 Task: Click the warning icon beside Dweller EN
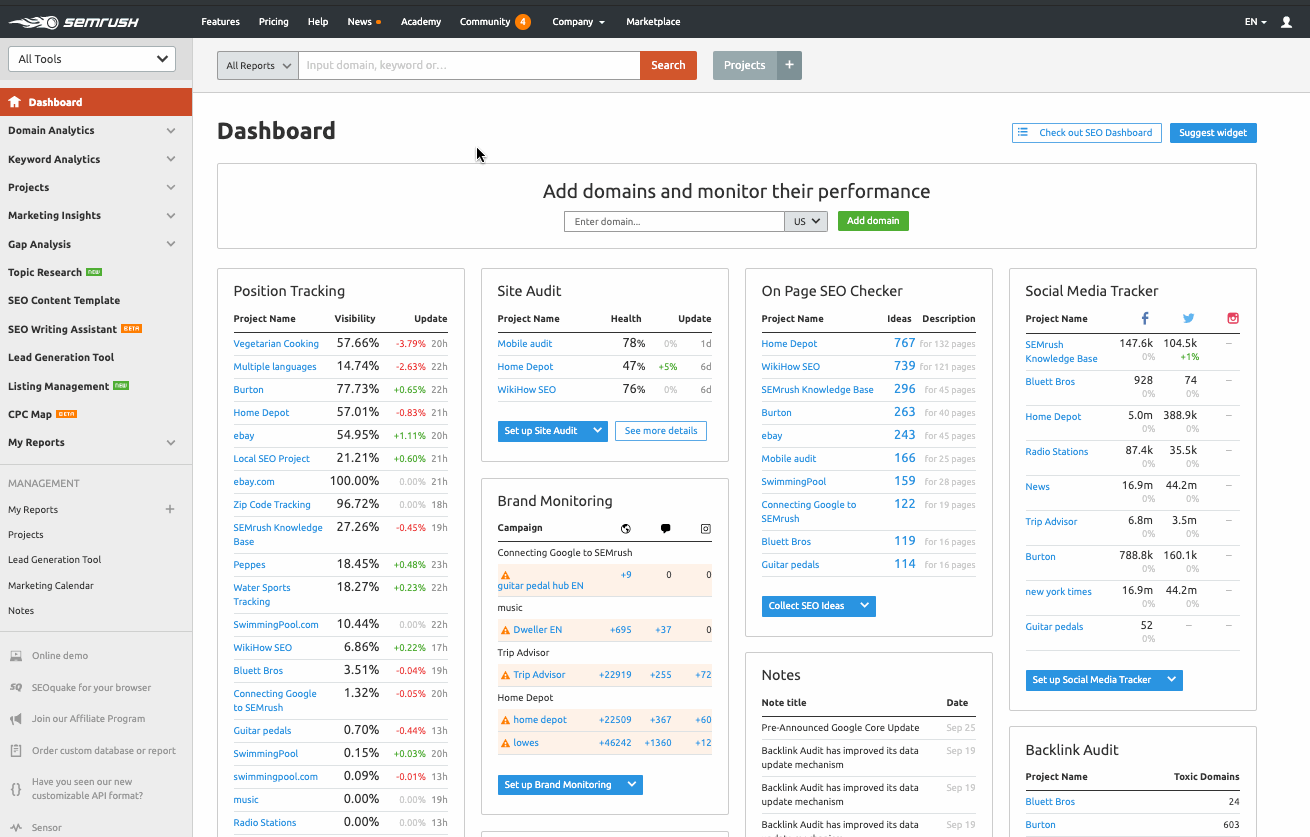point(505,630)
